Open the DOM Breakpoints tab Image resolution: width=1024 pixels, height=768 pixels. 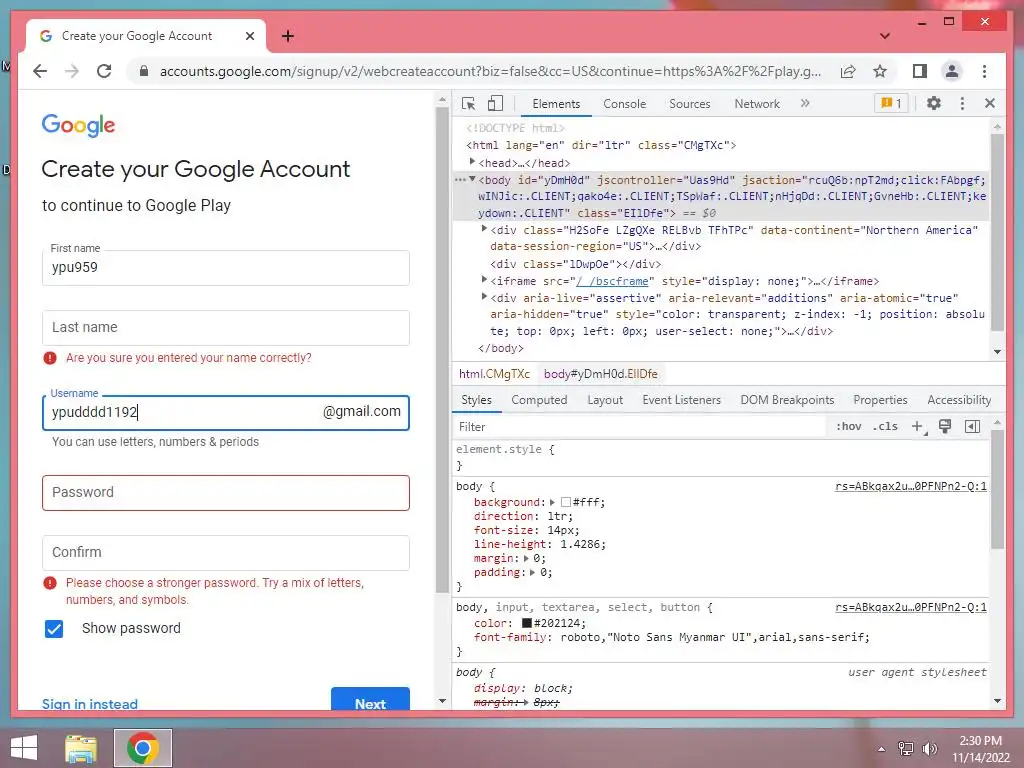pyautogui.click(x=787, y=400)
